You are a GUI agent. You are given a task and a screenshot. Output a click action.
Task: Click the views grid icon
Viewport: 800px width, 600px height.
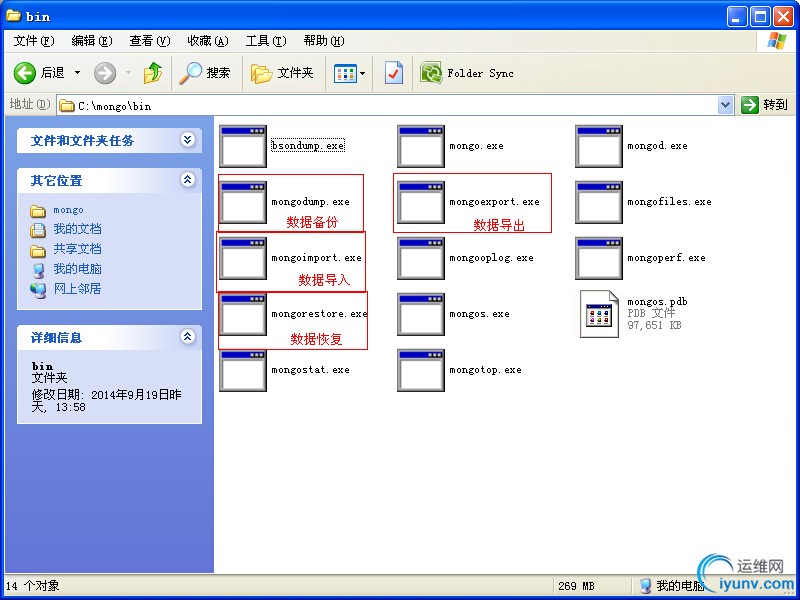345,73
